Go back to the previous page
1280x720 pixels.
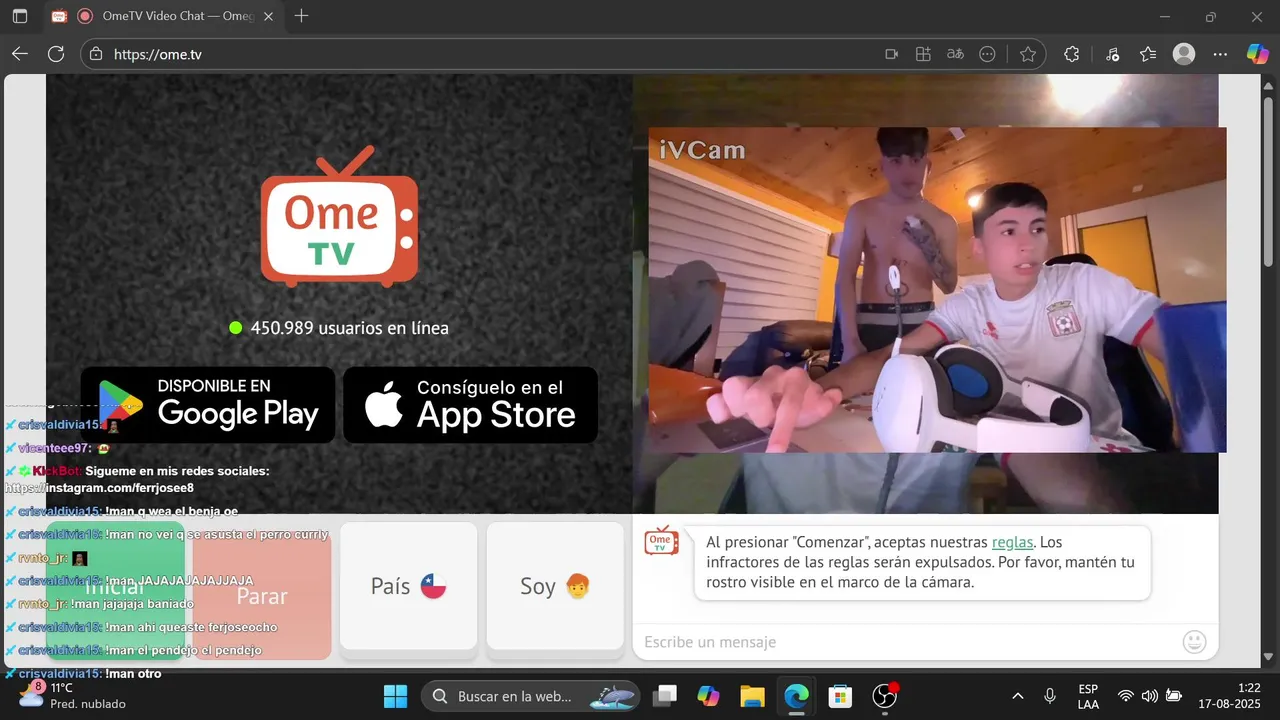[20, 54]
